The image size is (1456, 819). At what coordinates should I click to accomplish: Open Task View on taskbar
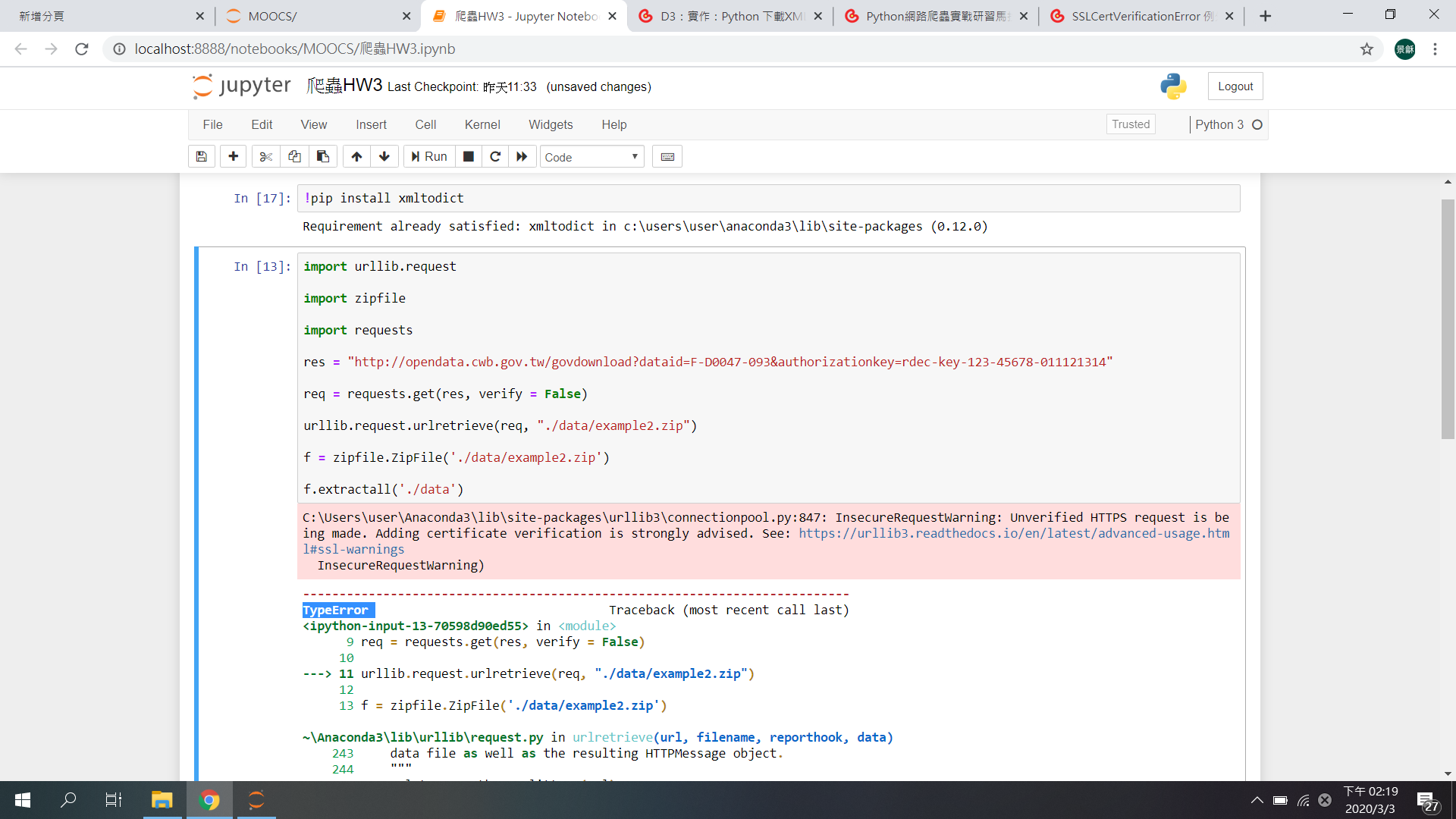click(114, 800)
